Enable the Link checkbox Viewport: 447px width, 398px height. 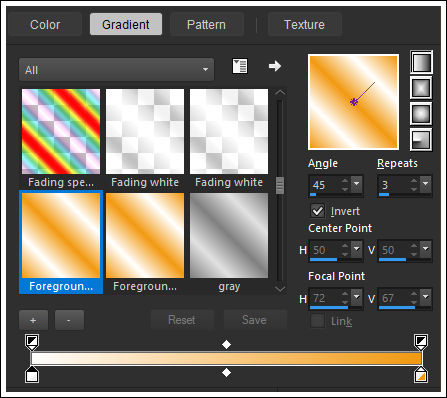point(317,321)
